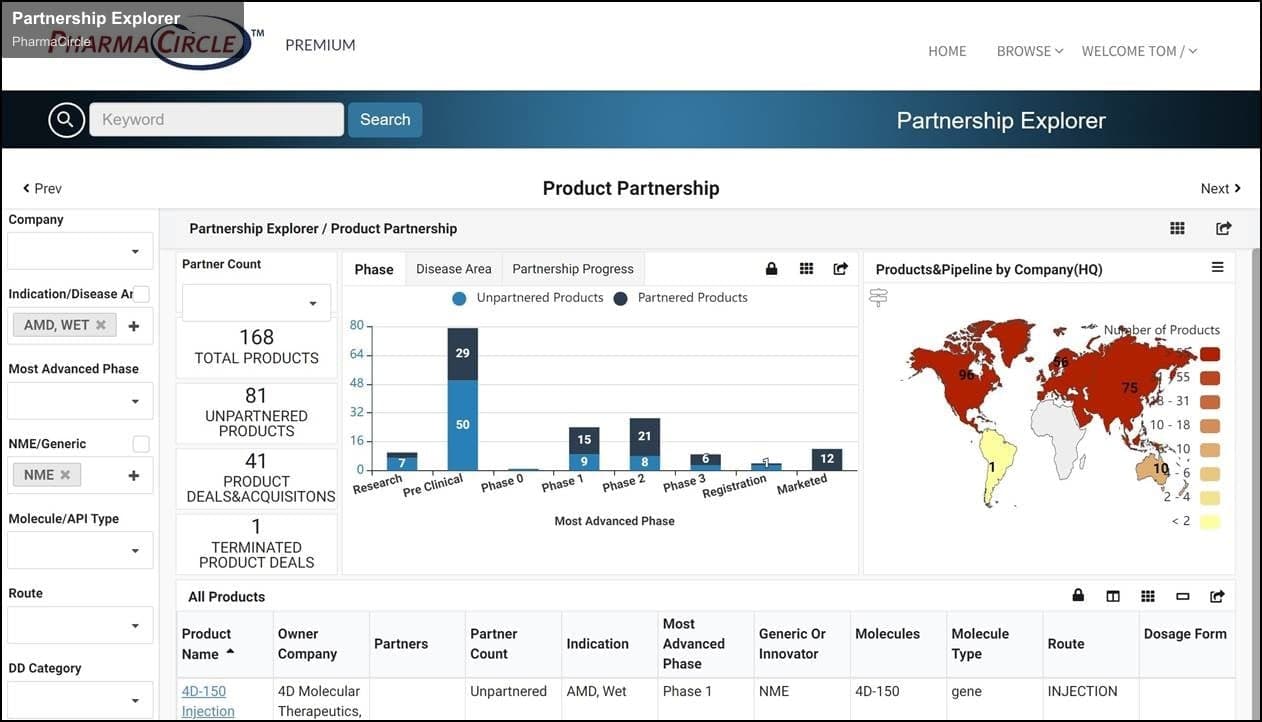Open 4D-150 Injection product link

coord(208,701)
